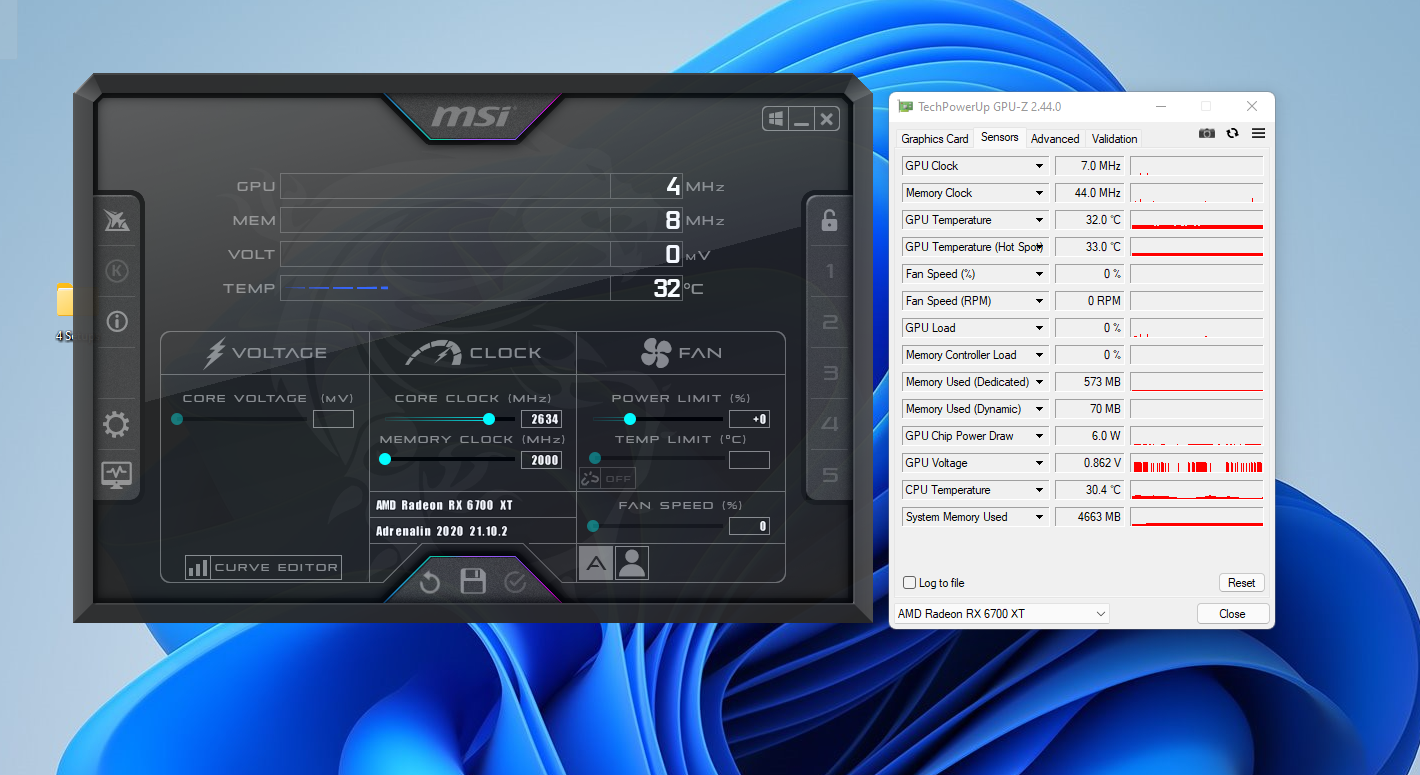Image resolution: width=1420 pixels, height=775 pixels.
Task: Expand GPU Clock sensor dropdown
Action: tap(1039, 166)
